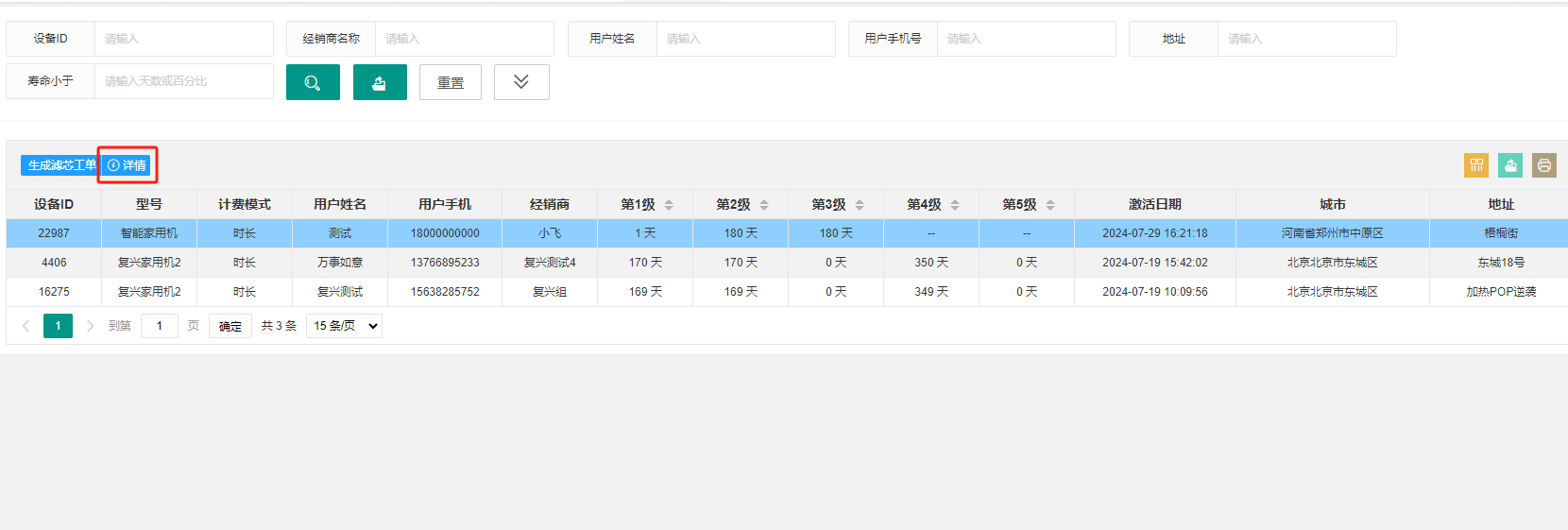Focus the 寿命小于 input field
The image size is (1568, 530).
(x=184, y=81)
